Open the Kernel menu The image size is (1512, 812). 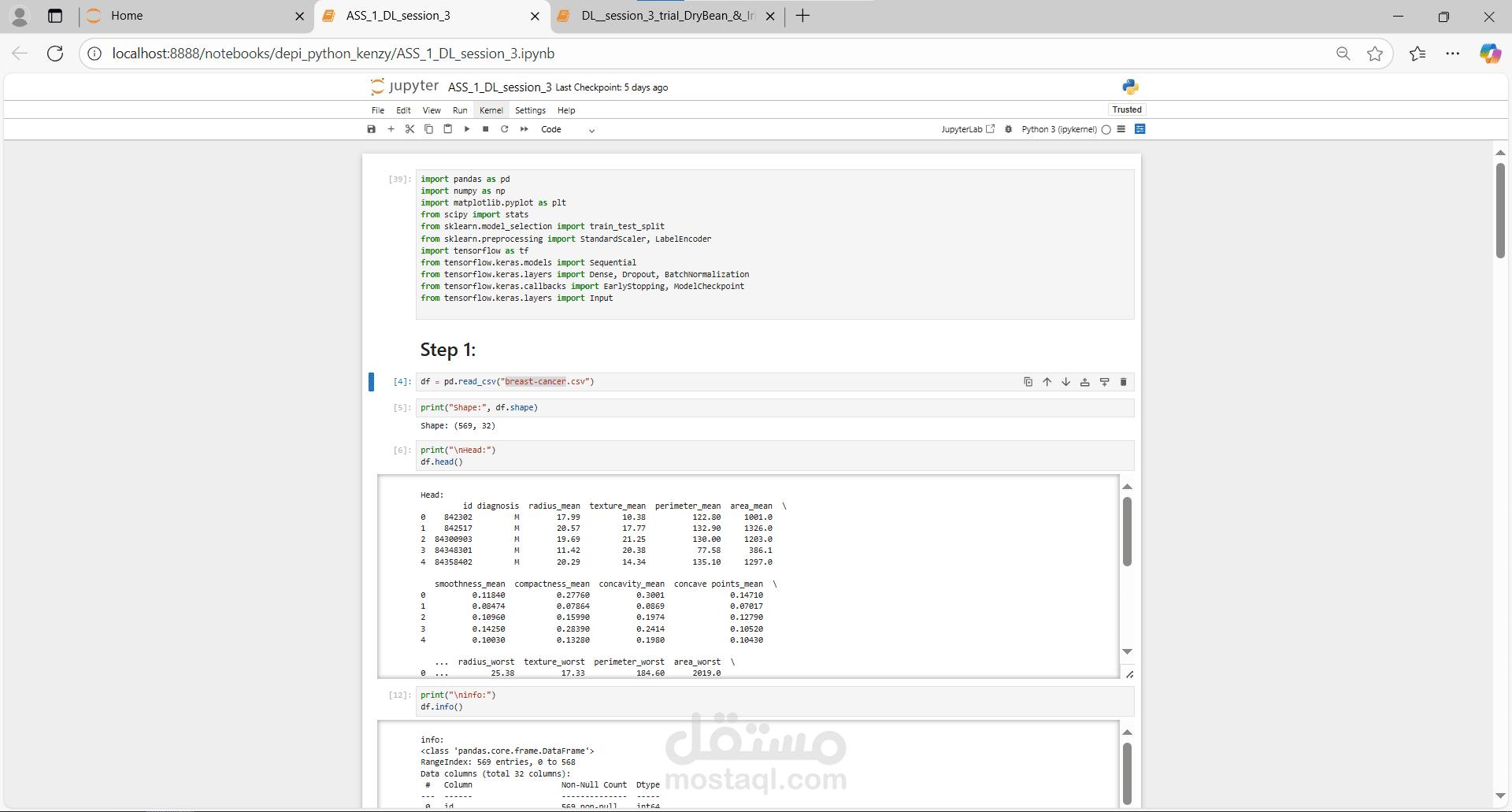[x=491, y=110]
